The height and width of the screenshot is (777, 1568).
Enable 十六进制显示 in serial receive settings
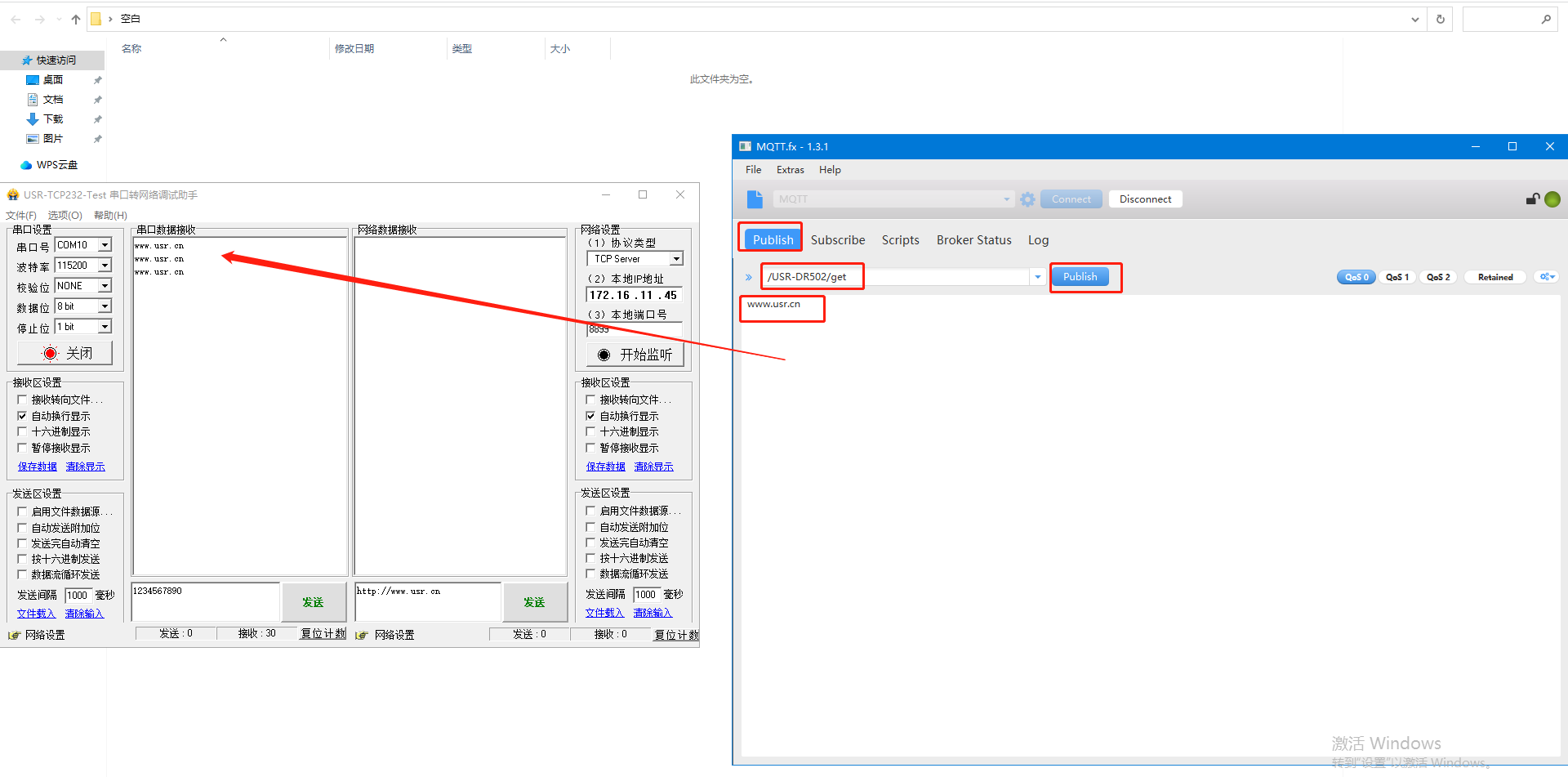(x=22, y=431)
